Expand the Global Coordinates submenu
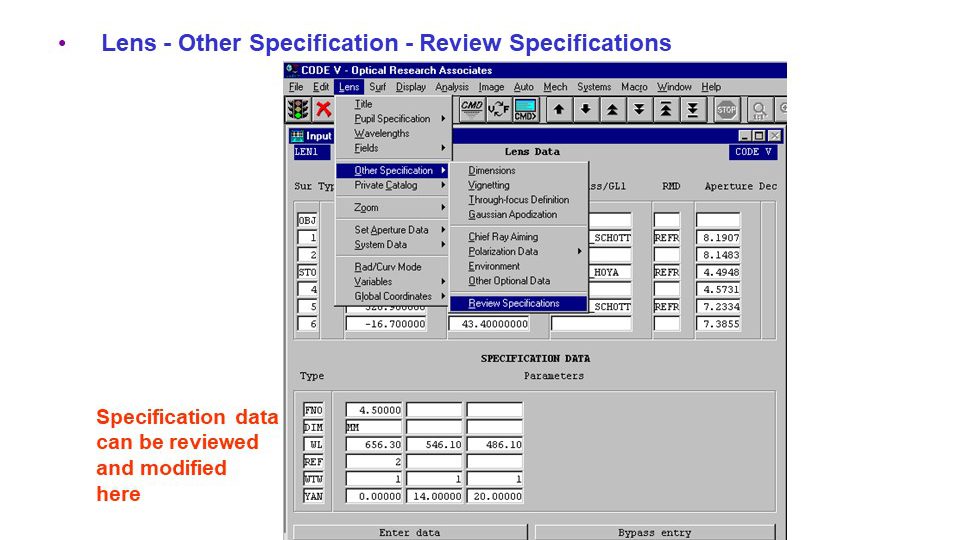Viewport: 960px width, 540px height. (392, 296)
